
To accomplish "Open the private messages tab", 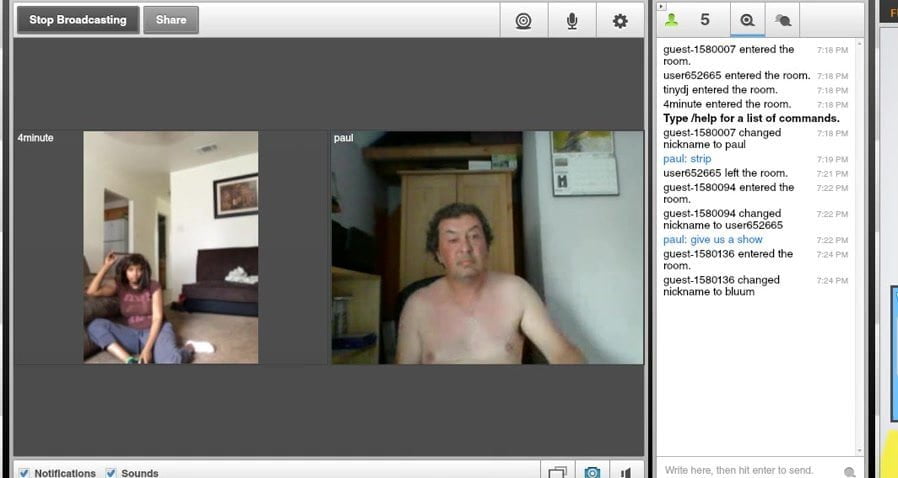I will tap(784, 20).
